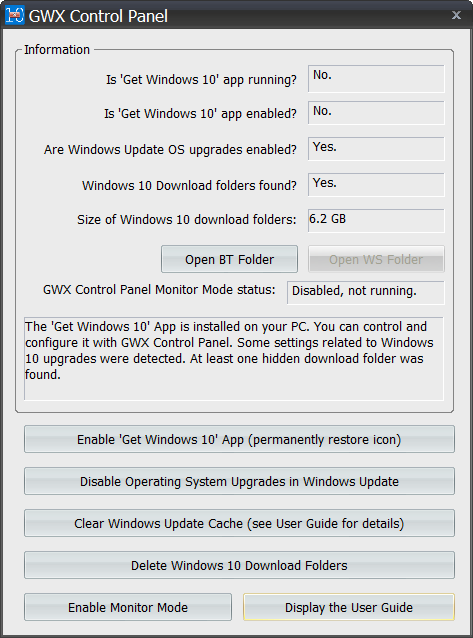
Task: Enable Monitor Mode
Action: pyautogui.click(x=128, y=607)
